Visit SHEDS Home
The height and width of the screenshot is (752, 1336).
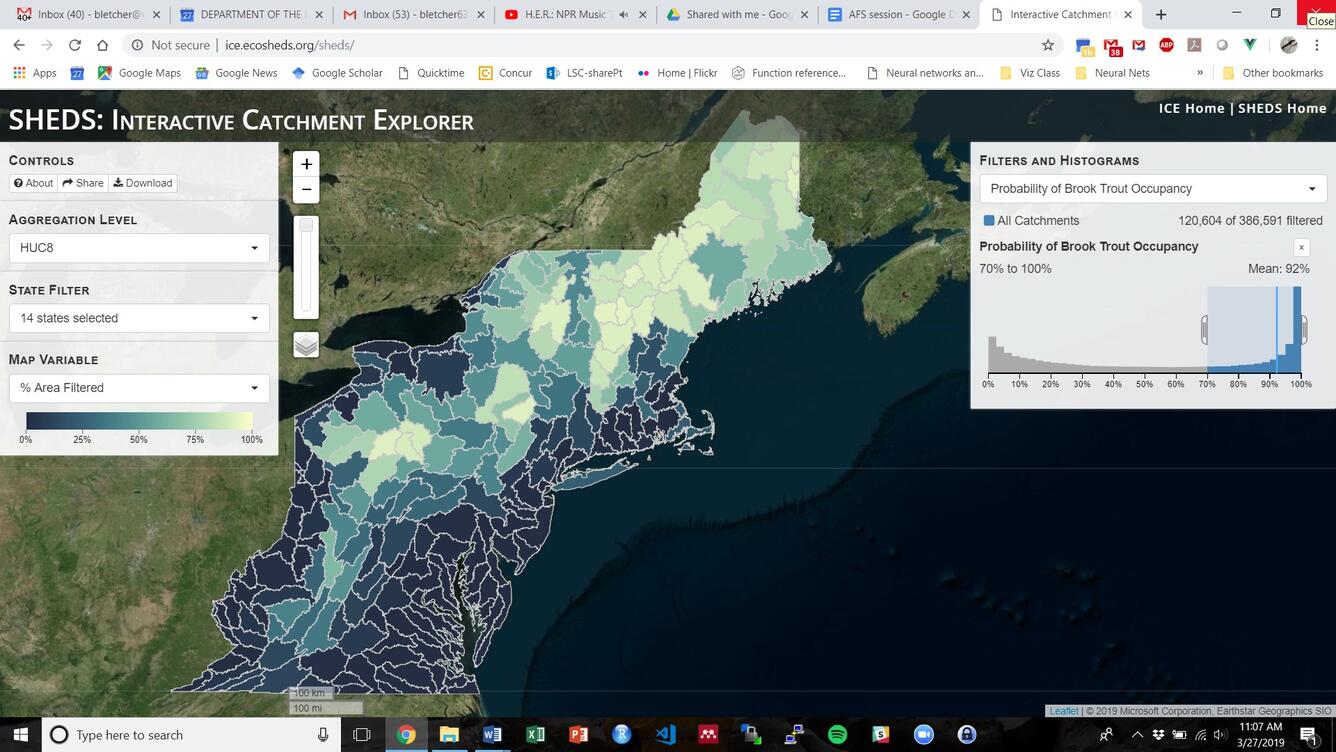(1283, 108)
